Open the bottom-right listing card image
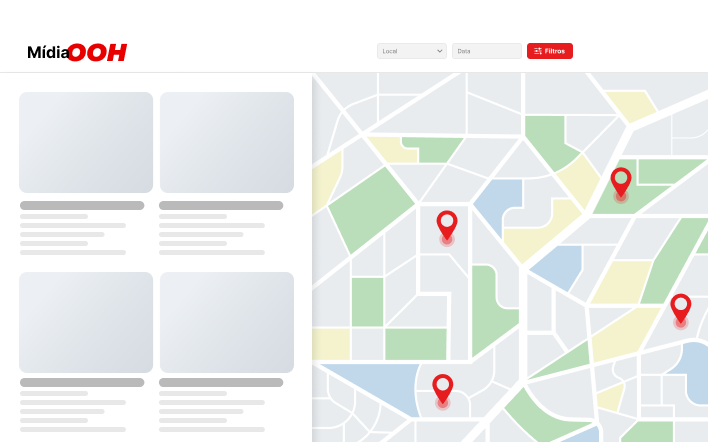This screenshot has width=708, height=442. pyautogui.click(x=227, y=322)
